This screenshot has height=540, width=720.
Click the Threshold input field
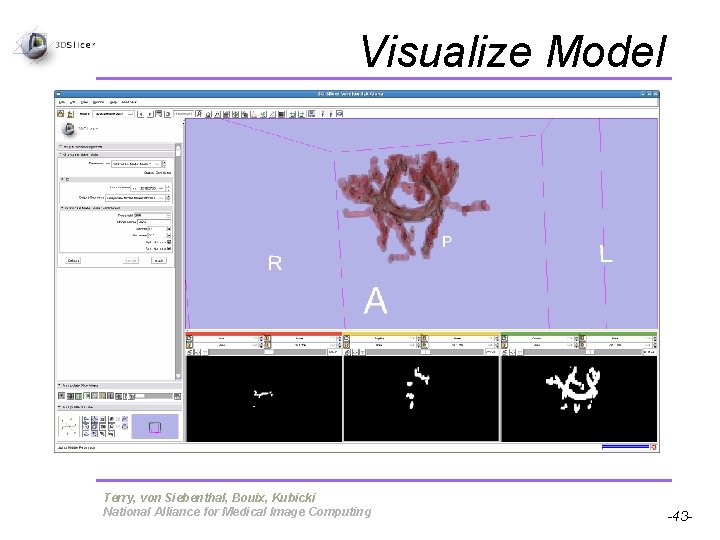pyautogui.click(x=152, y=215)
